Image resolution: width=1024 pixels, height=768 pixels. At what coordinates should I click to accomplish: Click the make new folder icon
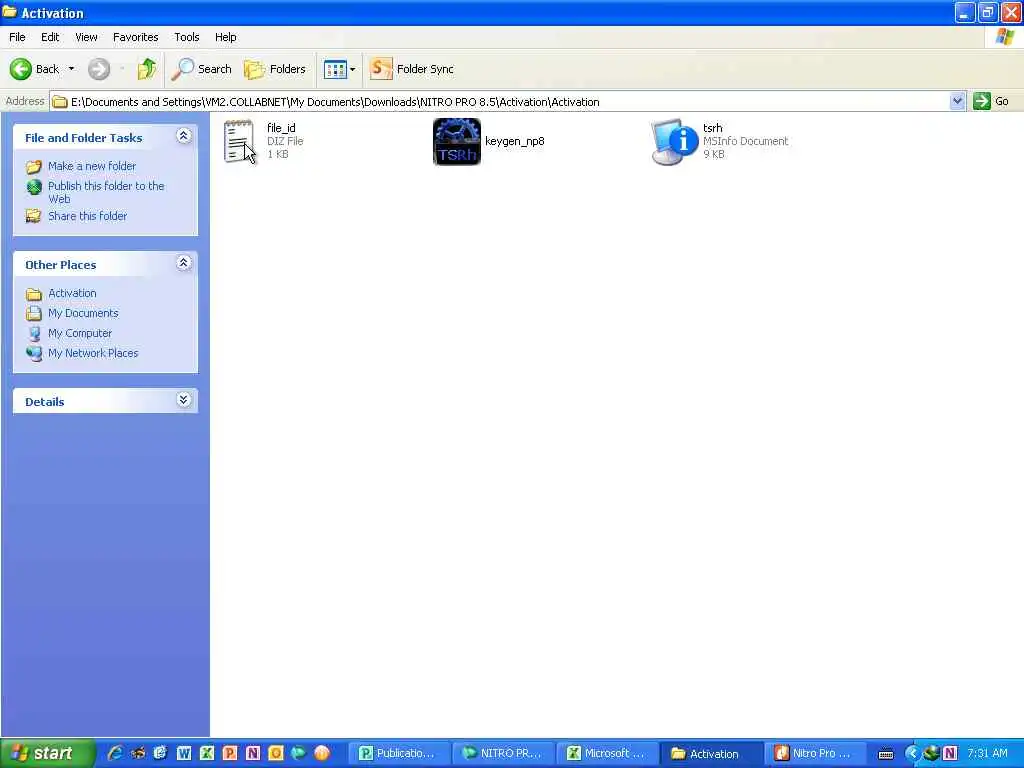tap(34, 167)
